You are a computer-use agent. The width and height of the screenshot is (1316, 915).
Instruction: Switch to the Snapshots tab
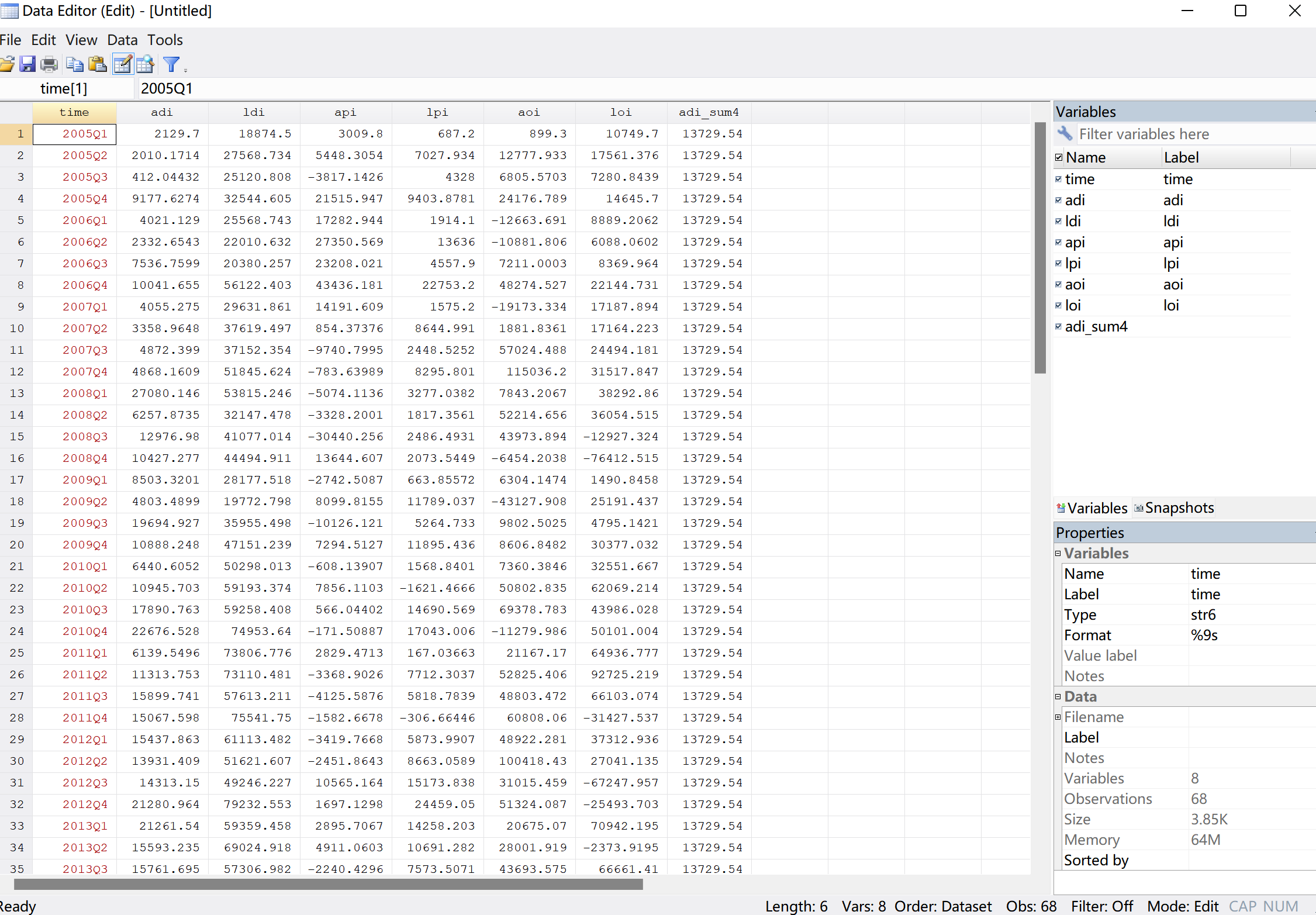point(1174,508)
